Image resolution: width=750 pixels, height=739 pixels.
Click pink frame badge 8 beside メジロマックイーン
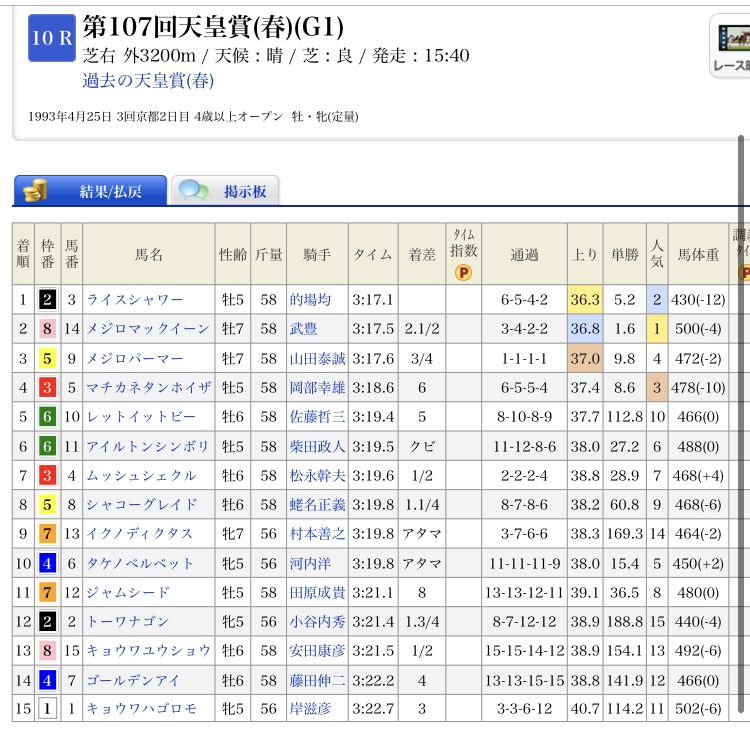pyautogui.click(x=47, y=329)
